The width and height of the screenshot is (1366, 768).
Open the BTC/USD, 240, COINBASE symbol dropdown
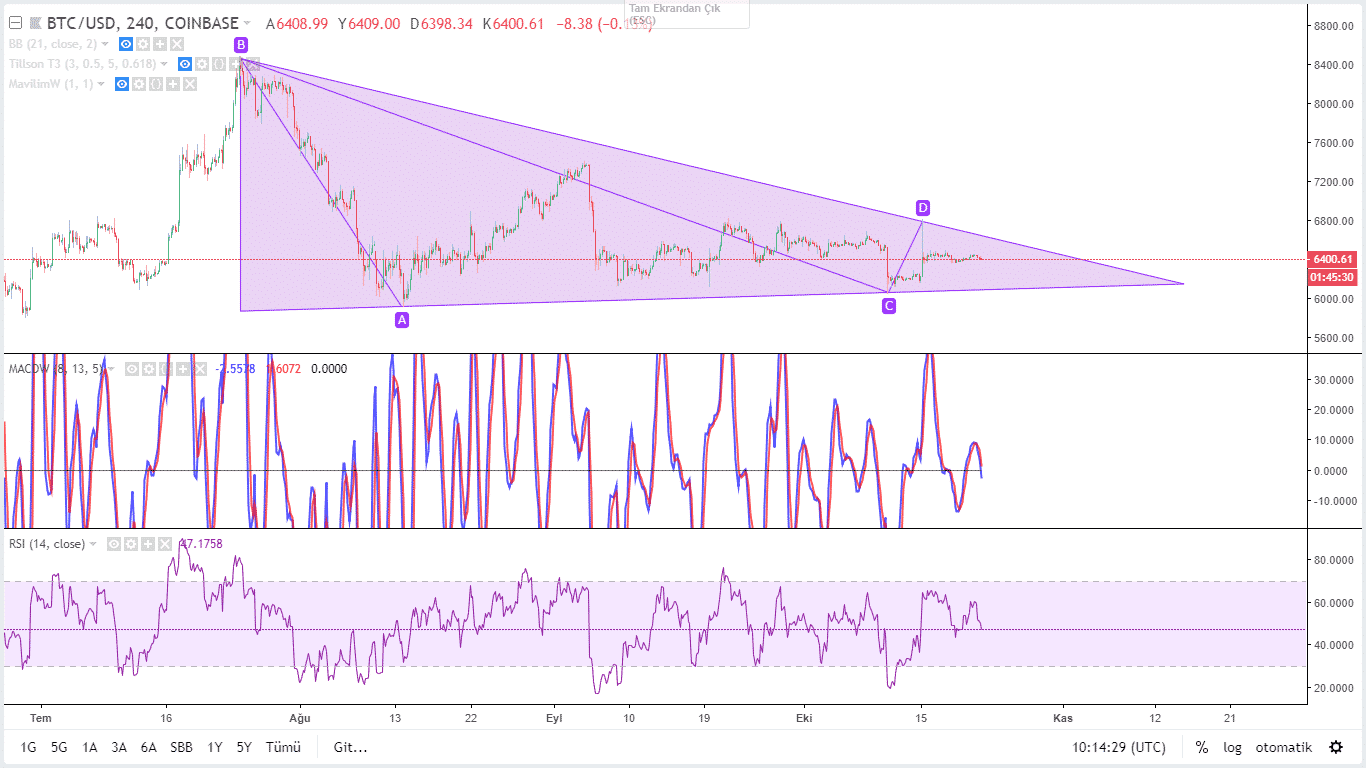pos(246,22)
